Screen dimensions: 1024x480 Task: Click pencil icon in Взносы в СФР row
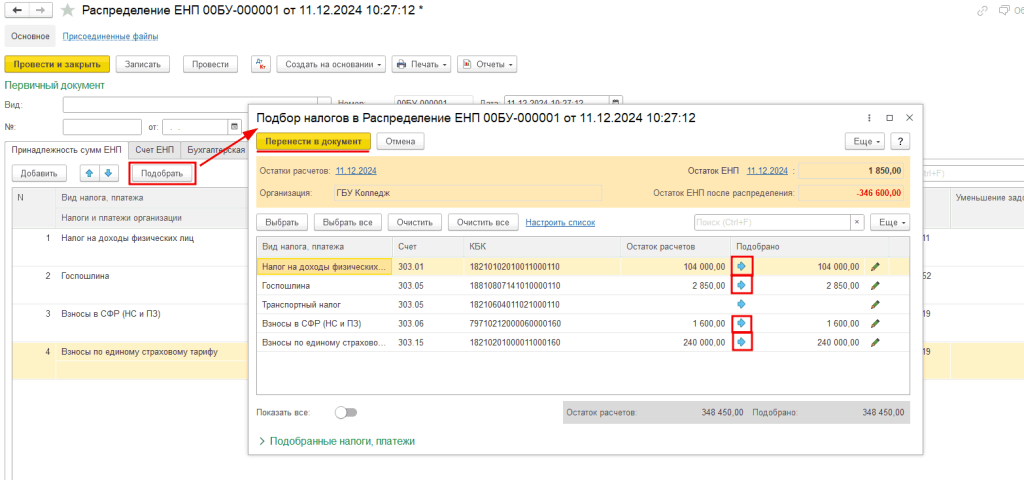click(x=876, y=323)
